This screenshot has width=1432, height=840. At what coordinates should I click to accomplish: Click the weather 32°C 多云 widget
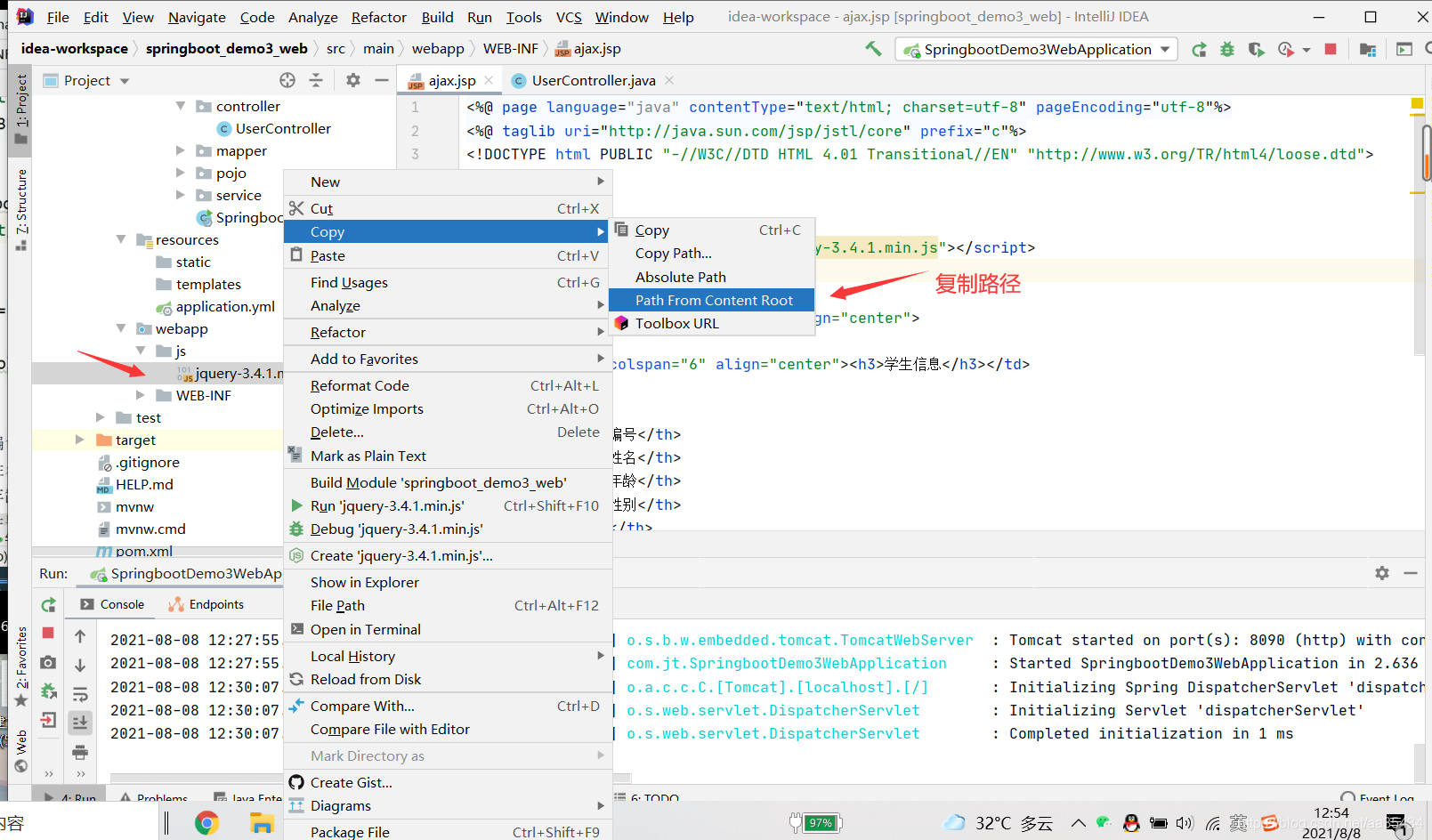point(999,823)
